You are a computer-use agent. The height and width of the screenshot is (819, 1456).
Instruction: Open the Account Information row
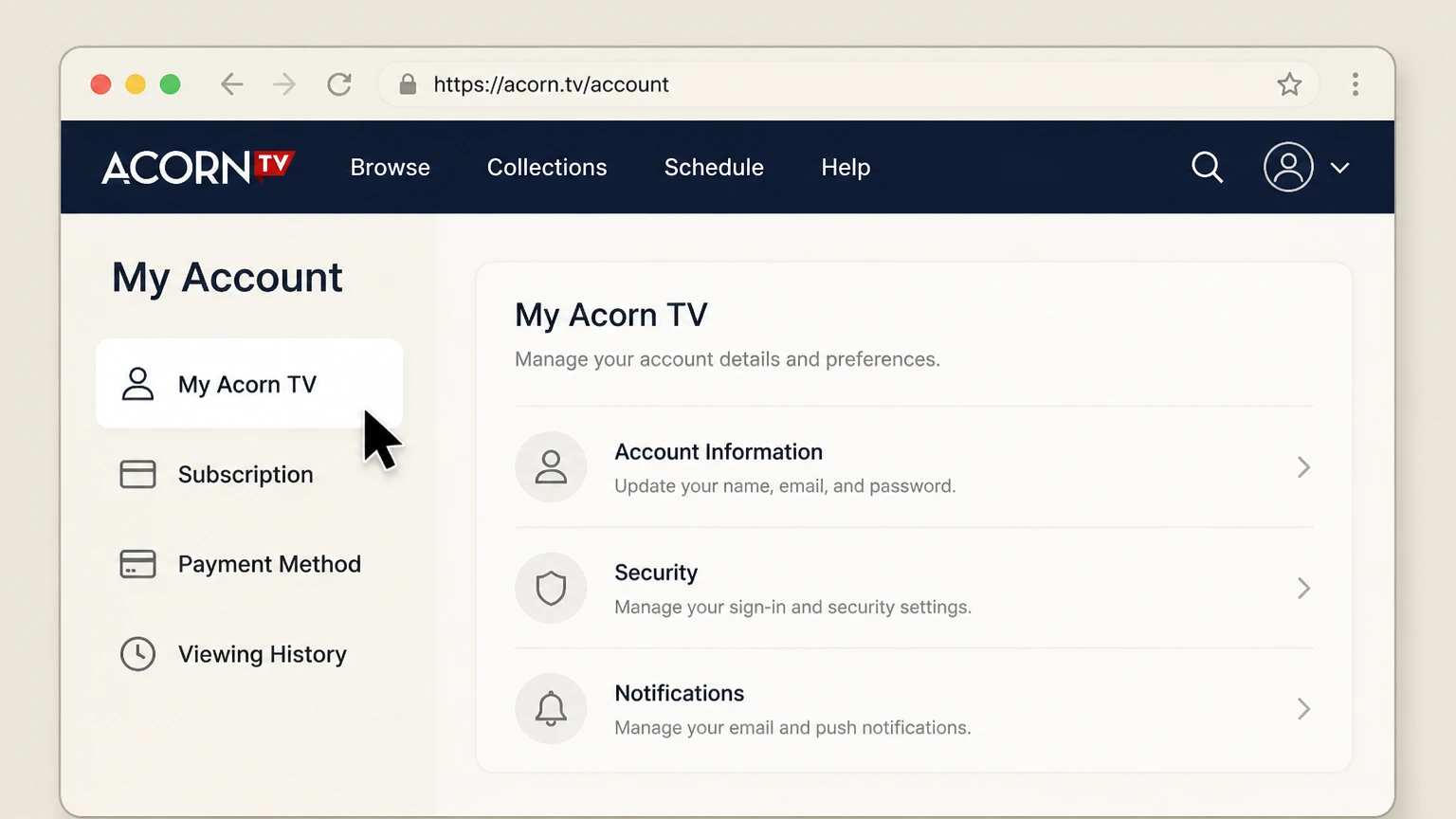914,467
